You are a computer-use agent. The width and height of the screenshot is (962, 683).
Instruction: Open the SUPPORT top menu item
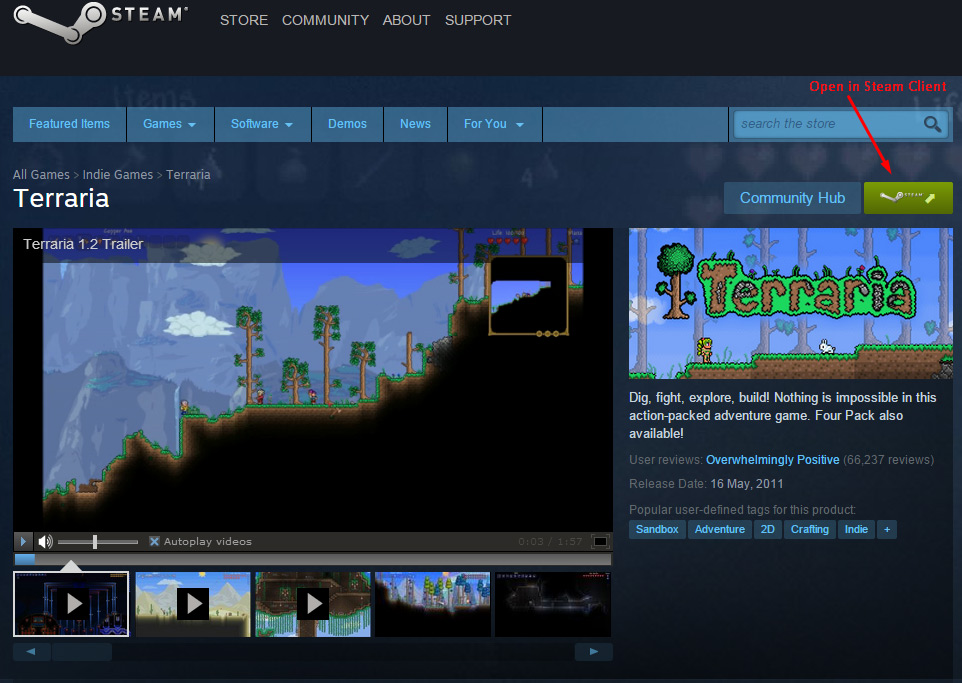pos(477,20)
